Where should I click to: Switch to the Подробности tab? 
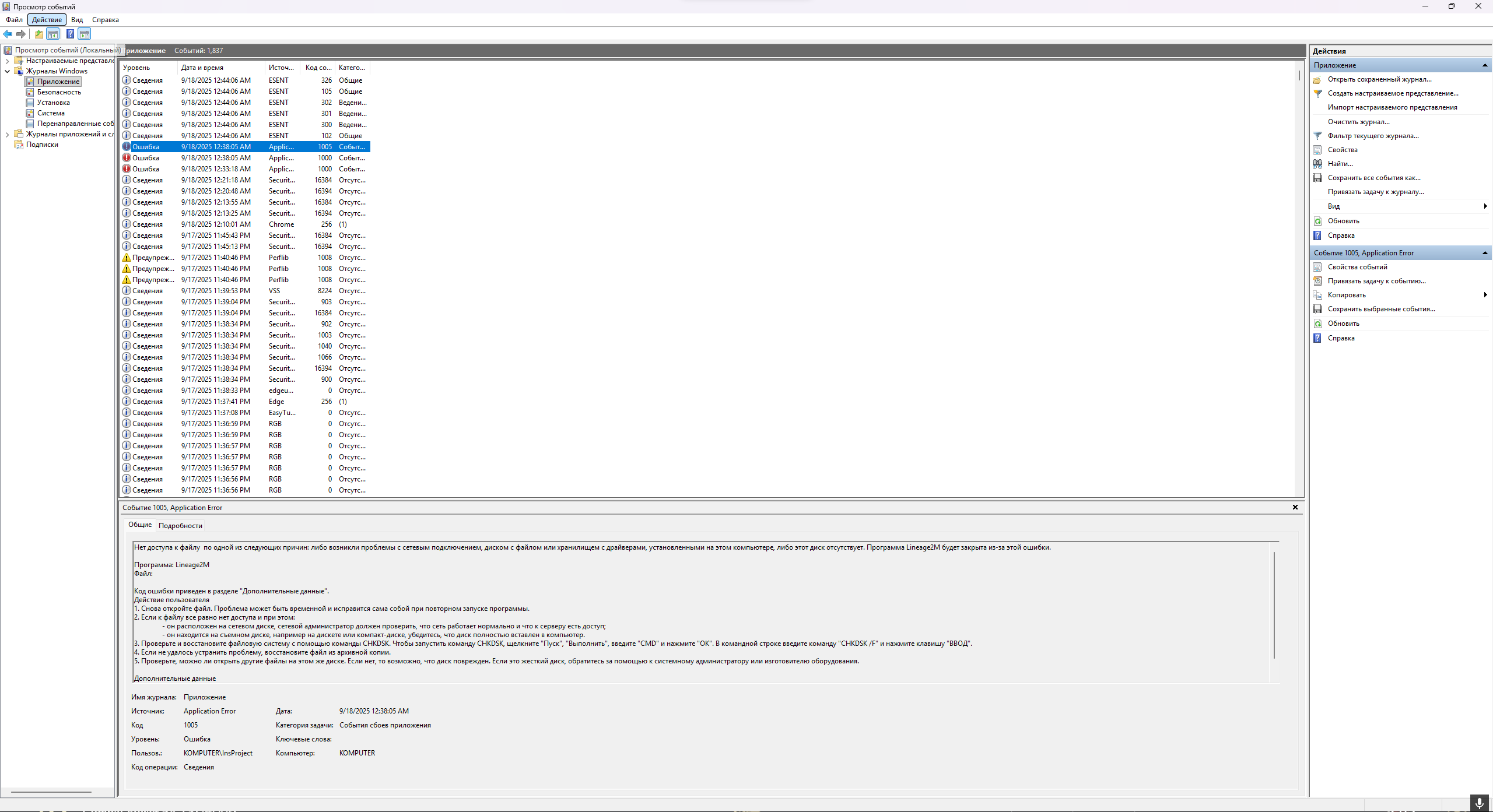coord(180,526)
